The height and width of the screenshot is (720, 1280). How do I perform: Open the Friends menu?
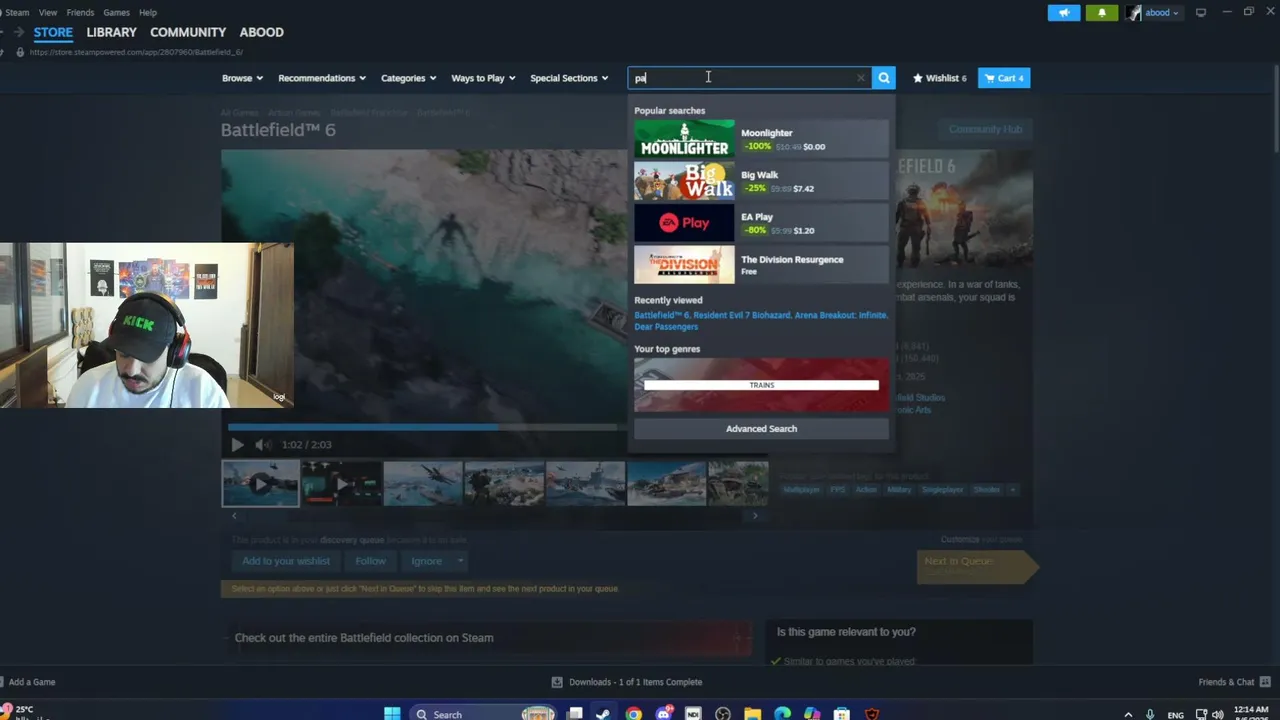click(x=80, y=13)
